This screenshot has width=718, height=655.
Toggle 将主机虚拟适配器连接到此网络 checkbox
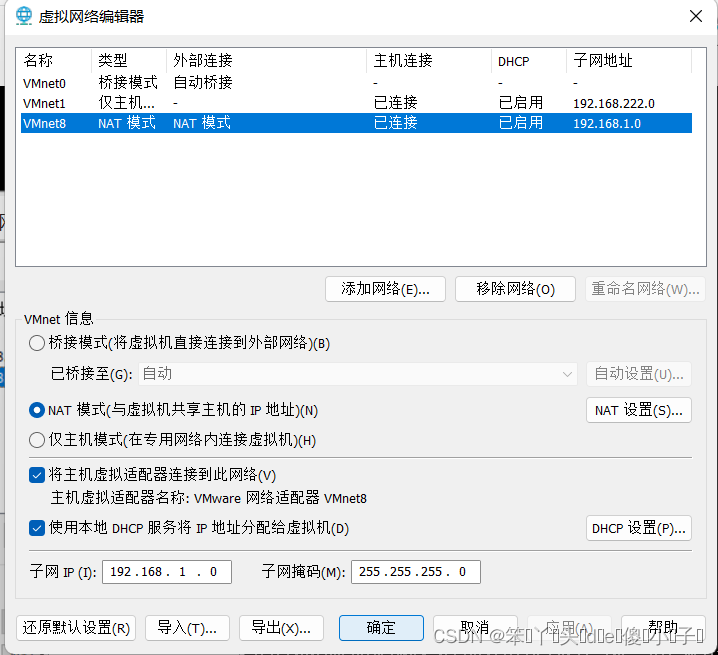pyautogui.click(x=37, y=475)
